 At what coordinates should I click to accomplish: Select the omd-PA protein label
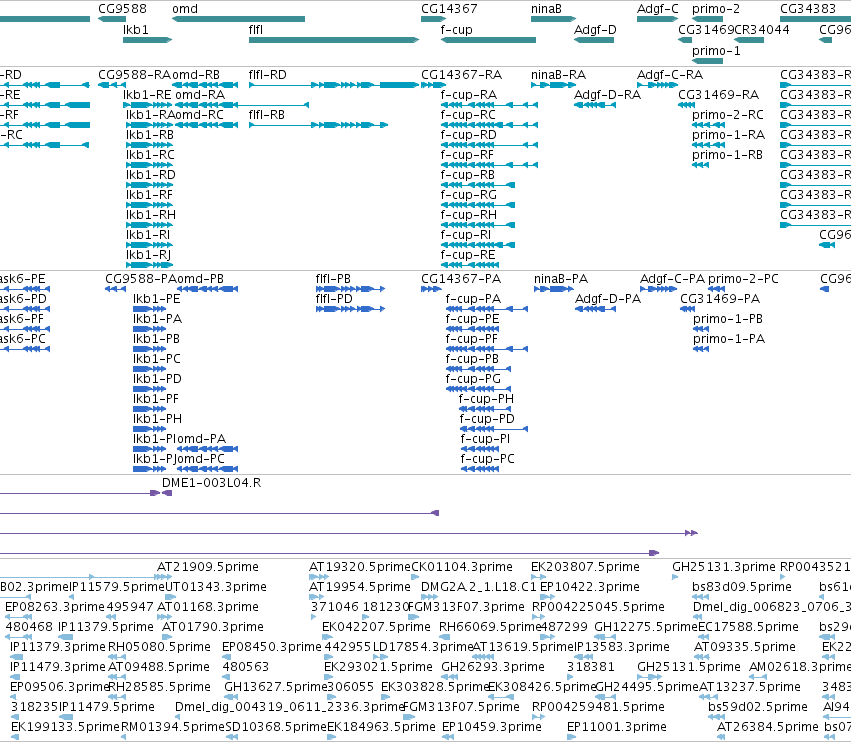(202, 439)
